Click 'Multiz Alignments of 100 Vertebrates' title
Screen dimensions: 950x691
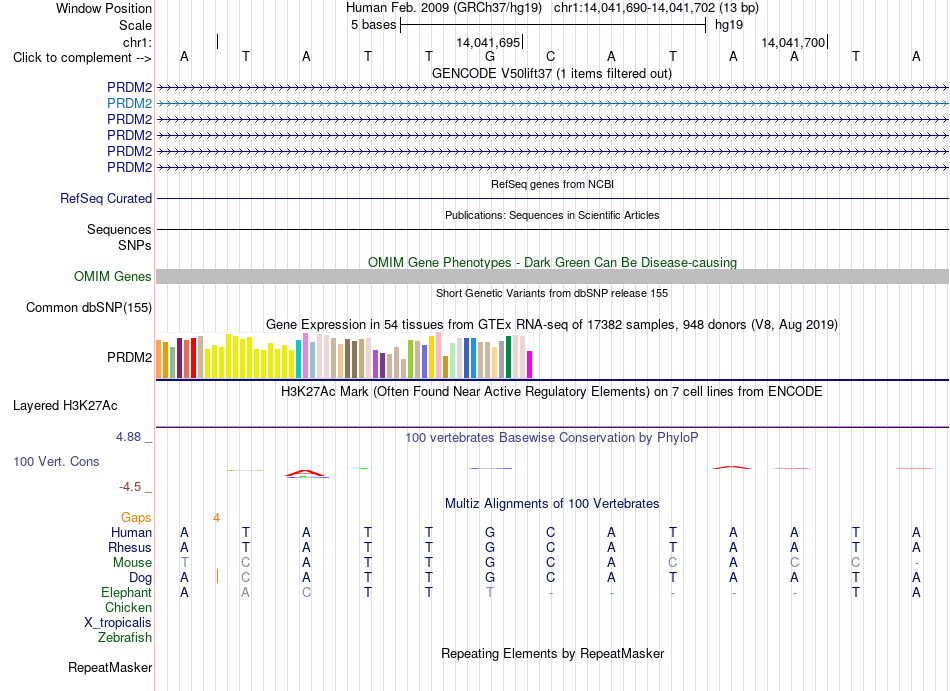coord(552,504)
